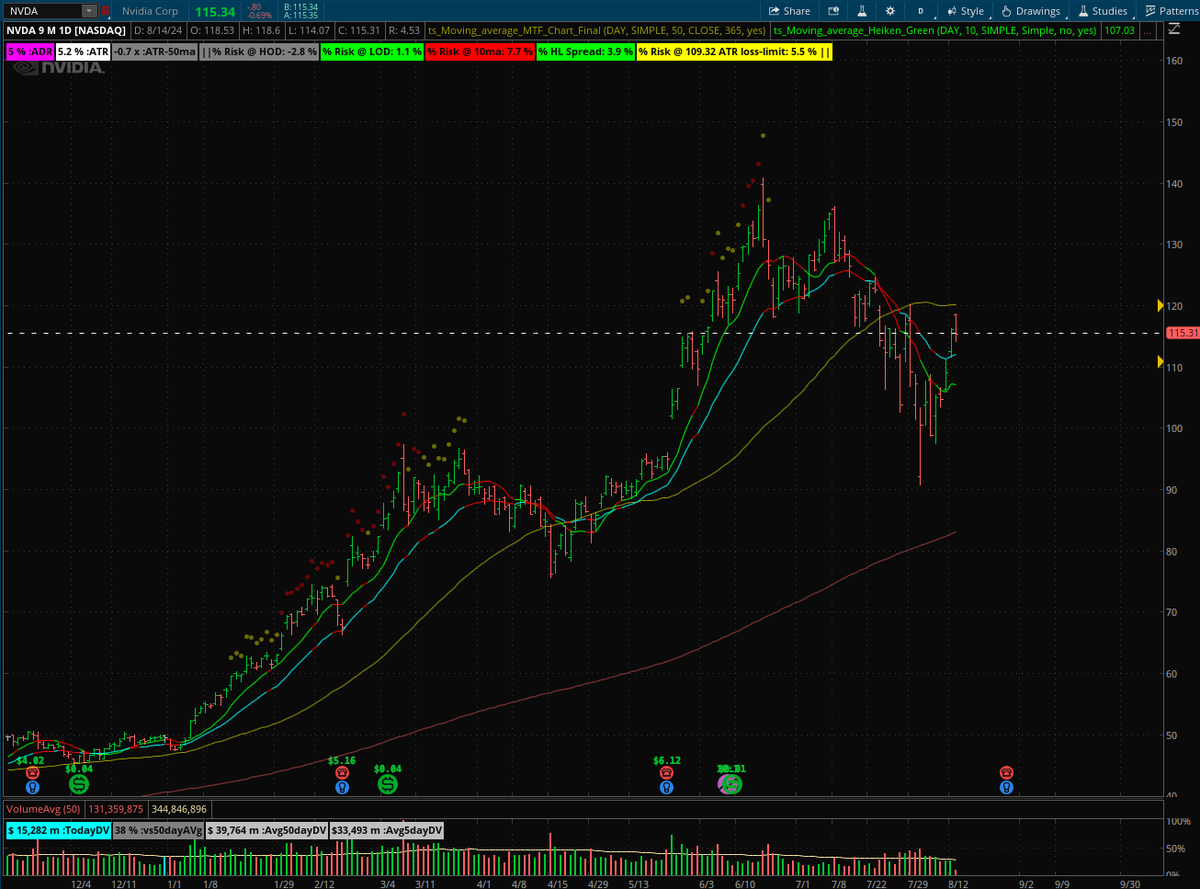Click the green % Risk @ LOD label
The width and height of the screenshot is (1200, 889).
[x=371, y=50]
